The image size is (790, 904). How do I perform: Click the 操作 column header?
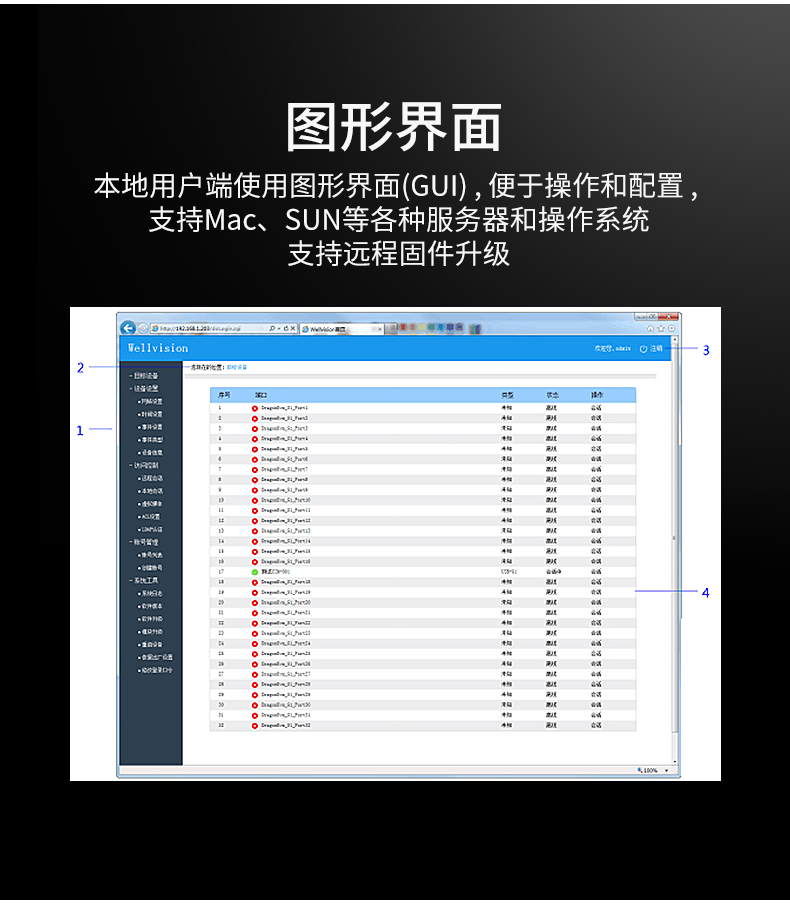(x=597, y=396)
